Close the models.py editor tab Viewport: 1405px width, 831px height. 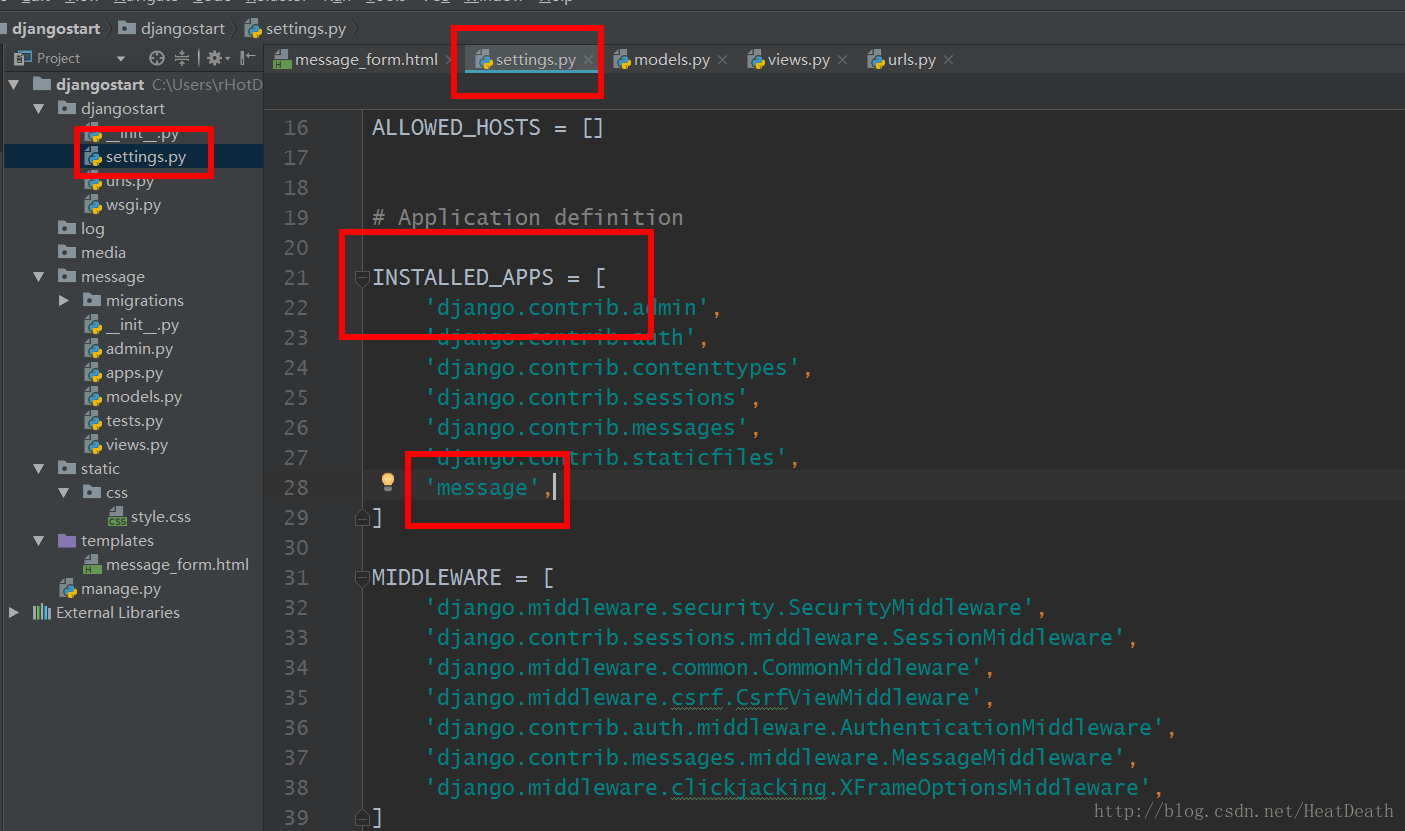(722, 60)
